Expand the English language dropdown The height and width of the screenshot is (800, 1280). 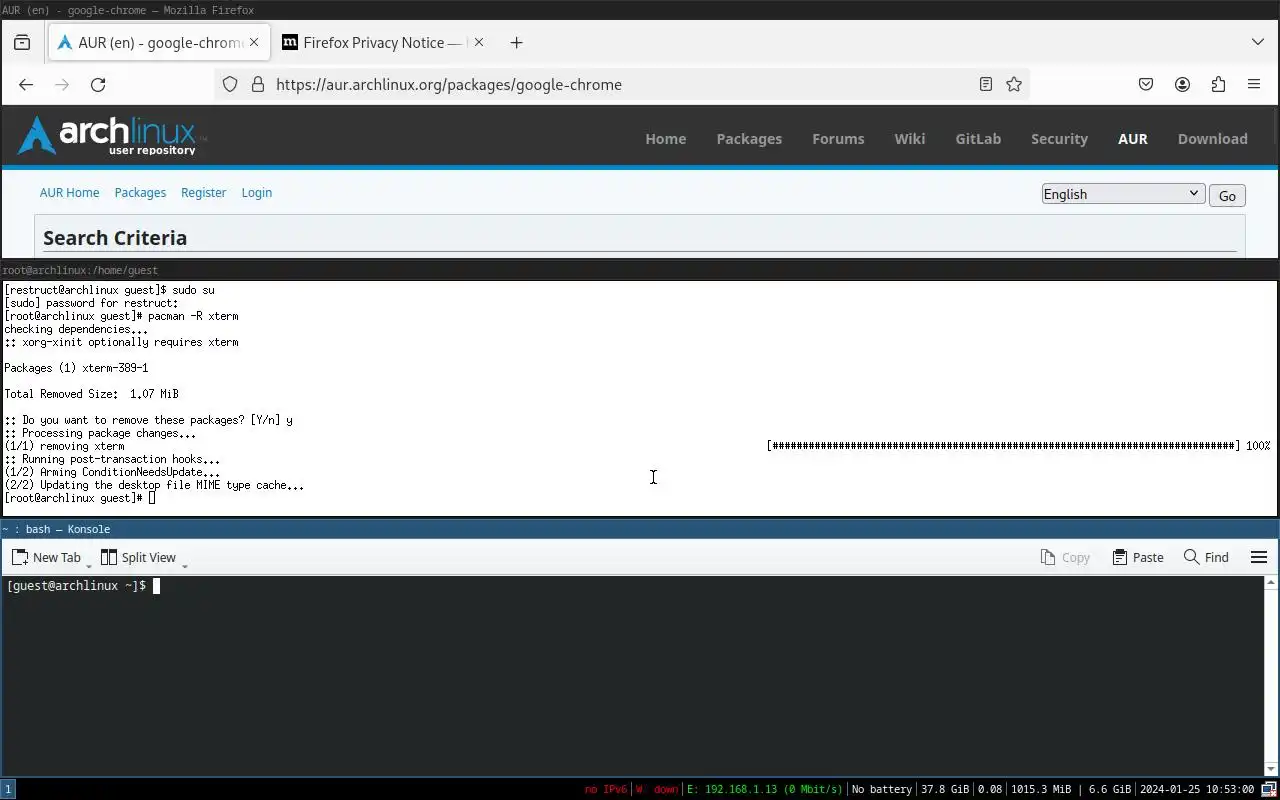click(x=1122, y=194)
